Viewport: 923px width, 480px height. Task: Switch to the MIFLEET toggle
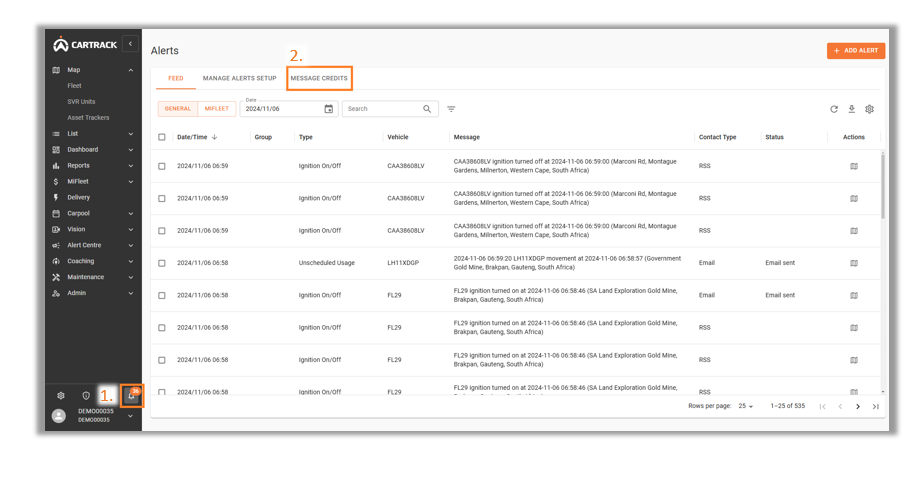pos(217,109)
